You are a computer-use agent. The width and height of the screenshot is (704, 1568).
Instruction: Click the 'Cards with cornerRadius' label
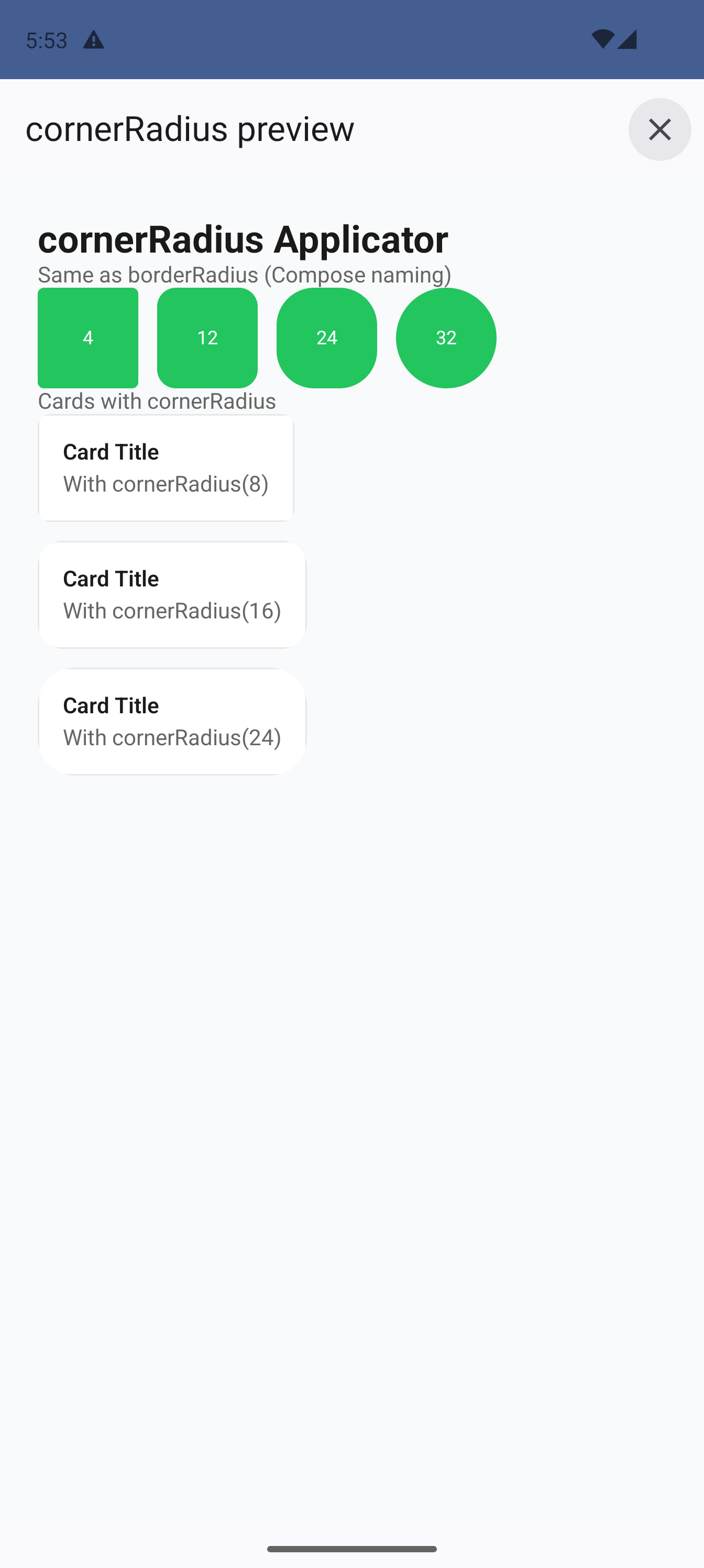point(157,401)
